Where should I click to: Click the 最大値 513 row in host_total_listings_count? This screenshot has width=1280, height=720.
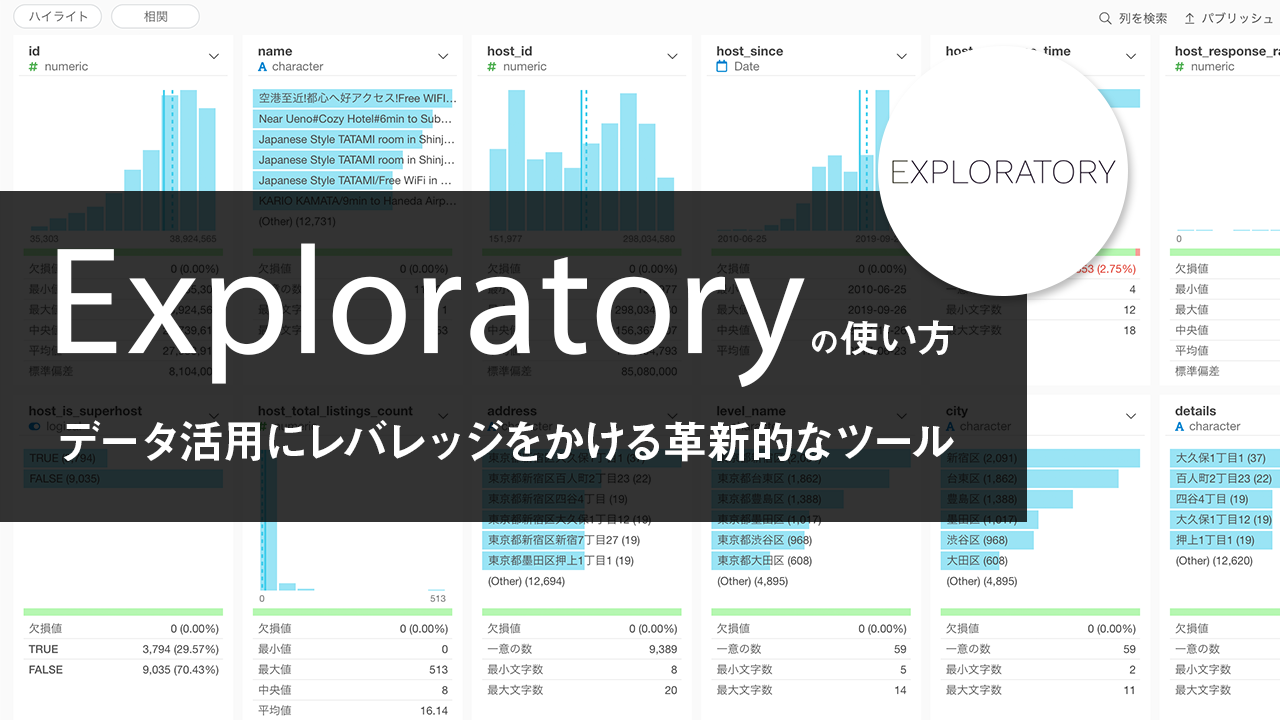[352, 670]
